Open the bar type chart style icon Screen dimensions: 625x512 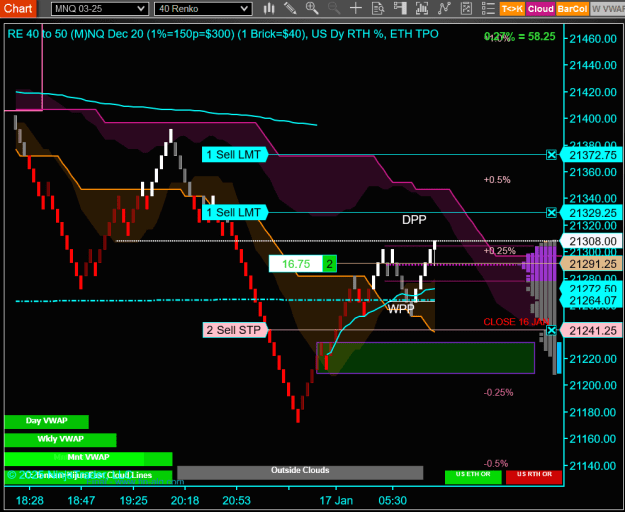(x=269, y=8)
